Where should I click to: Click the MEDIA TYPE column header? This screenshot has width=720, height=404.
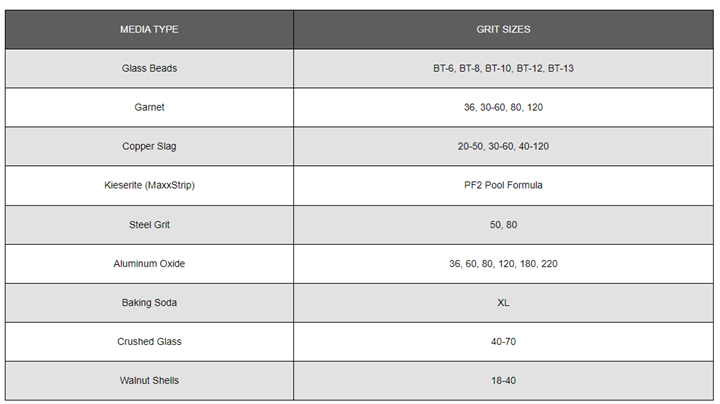click(149, 29)
